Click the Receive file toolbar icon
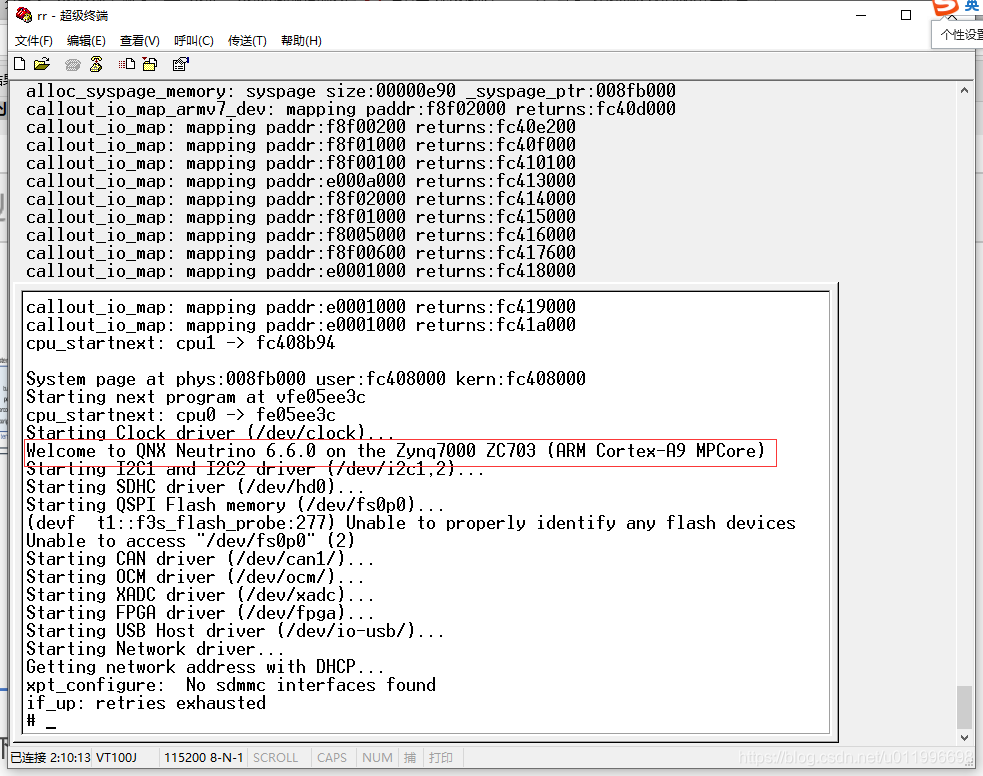 tap(150, 64)
